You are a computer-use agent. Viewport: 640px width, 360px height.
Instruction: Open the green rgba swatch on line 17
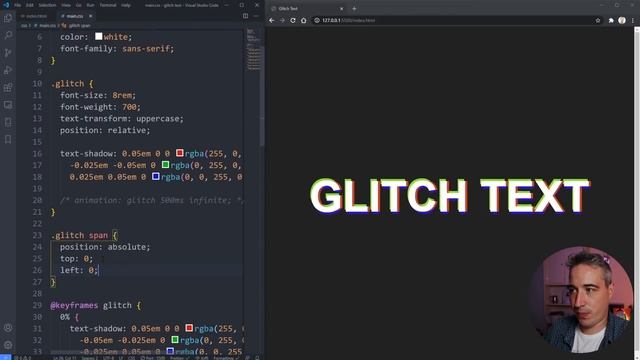pos(165,164)
